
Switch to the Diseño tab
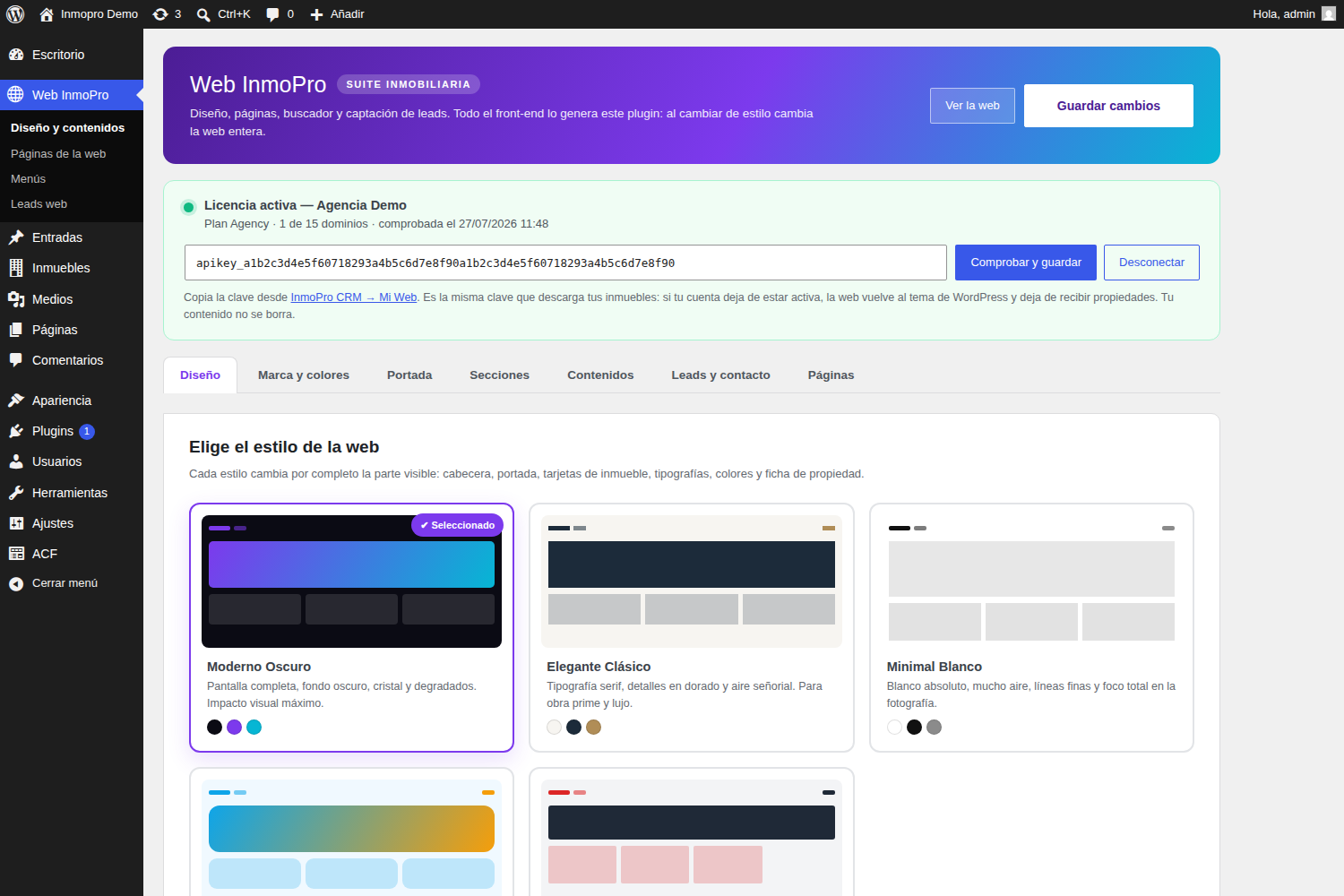click(x=200, y=375)
